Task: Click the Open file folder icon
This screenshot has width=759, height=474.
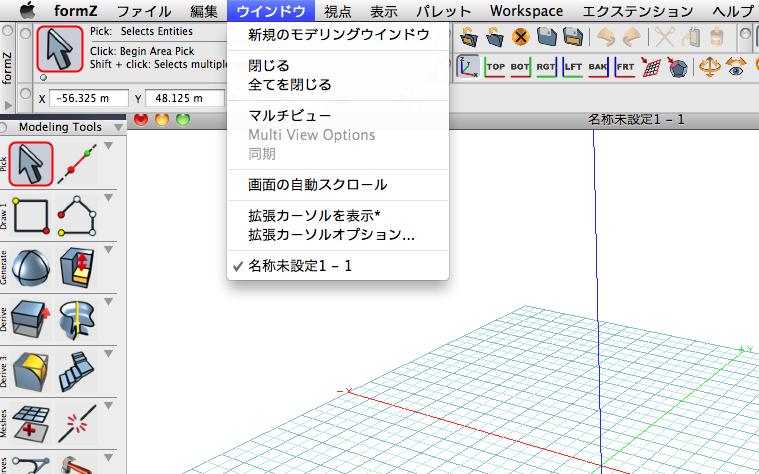Action: [x=469, y=37]
